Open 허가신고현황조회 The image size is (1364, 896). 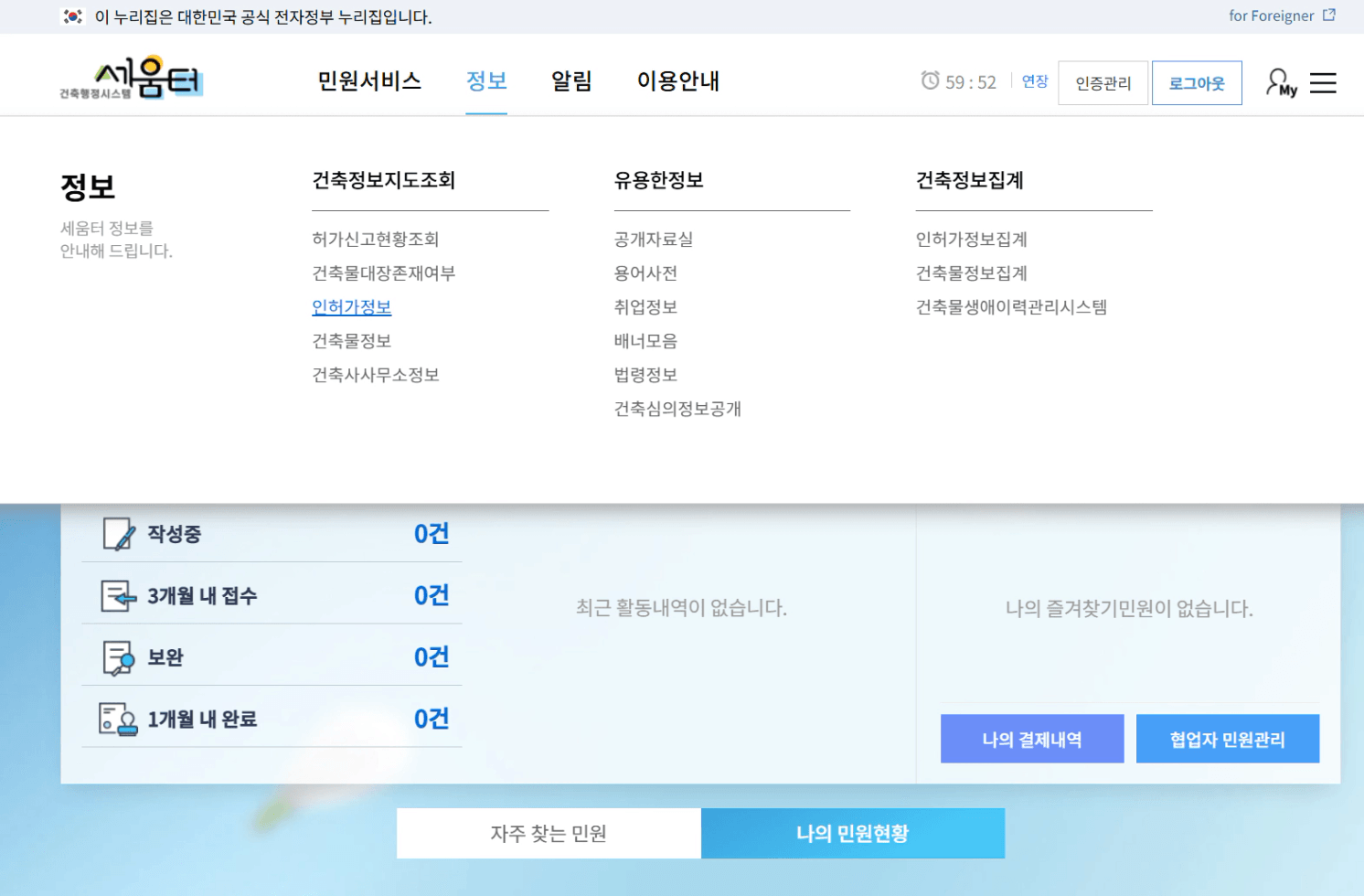point(376,240)
